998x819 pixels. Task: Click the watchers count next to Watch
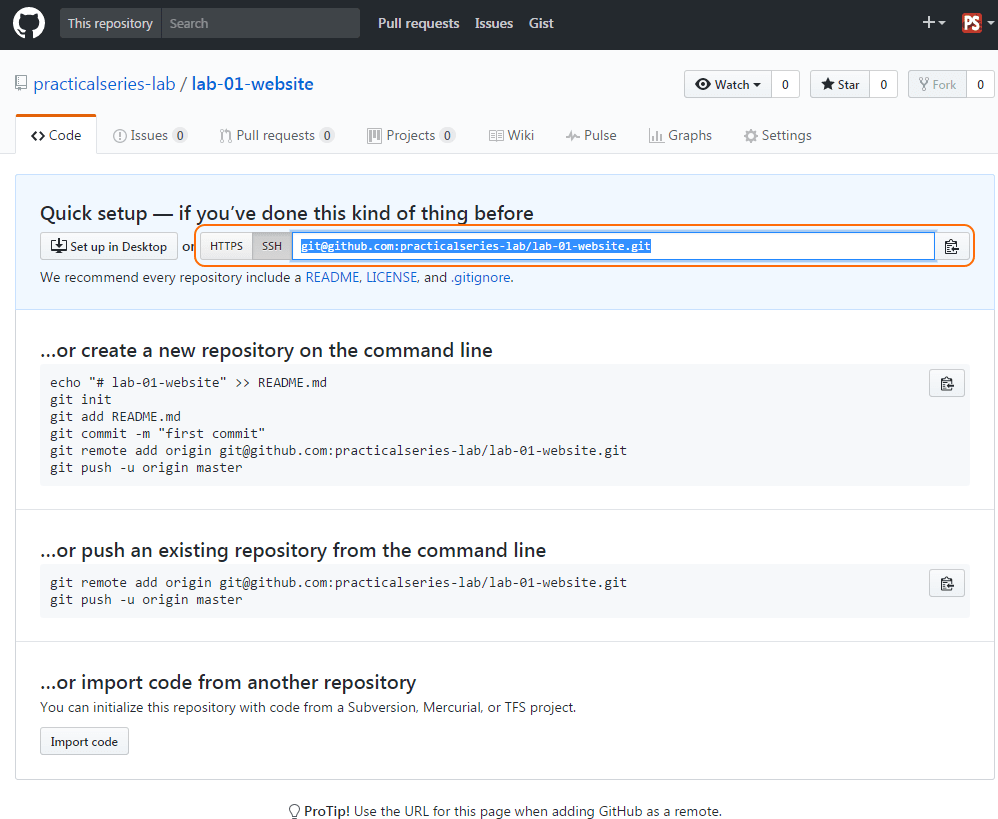tap(785, 85)
